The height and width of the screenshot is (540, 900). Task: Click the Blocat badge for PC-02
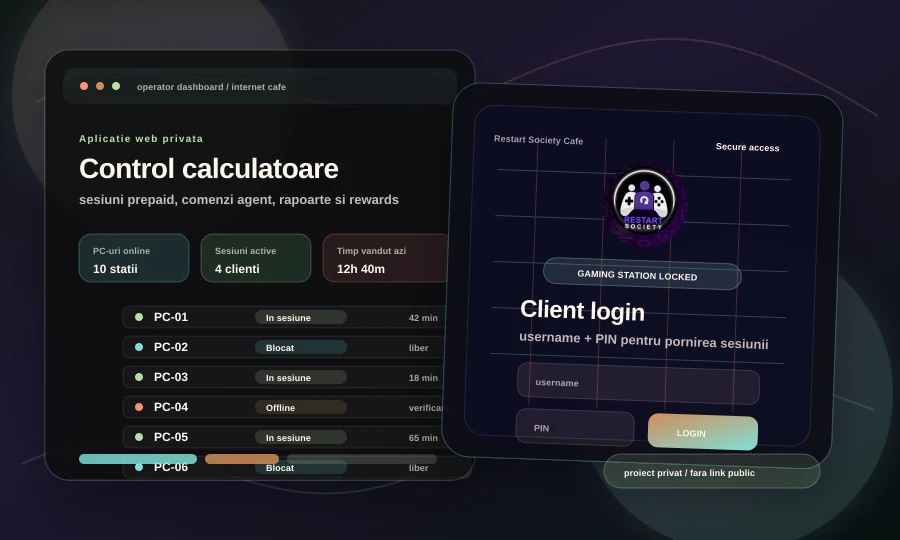point(301,347)
